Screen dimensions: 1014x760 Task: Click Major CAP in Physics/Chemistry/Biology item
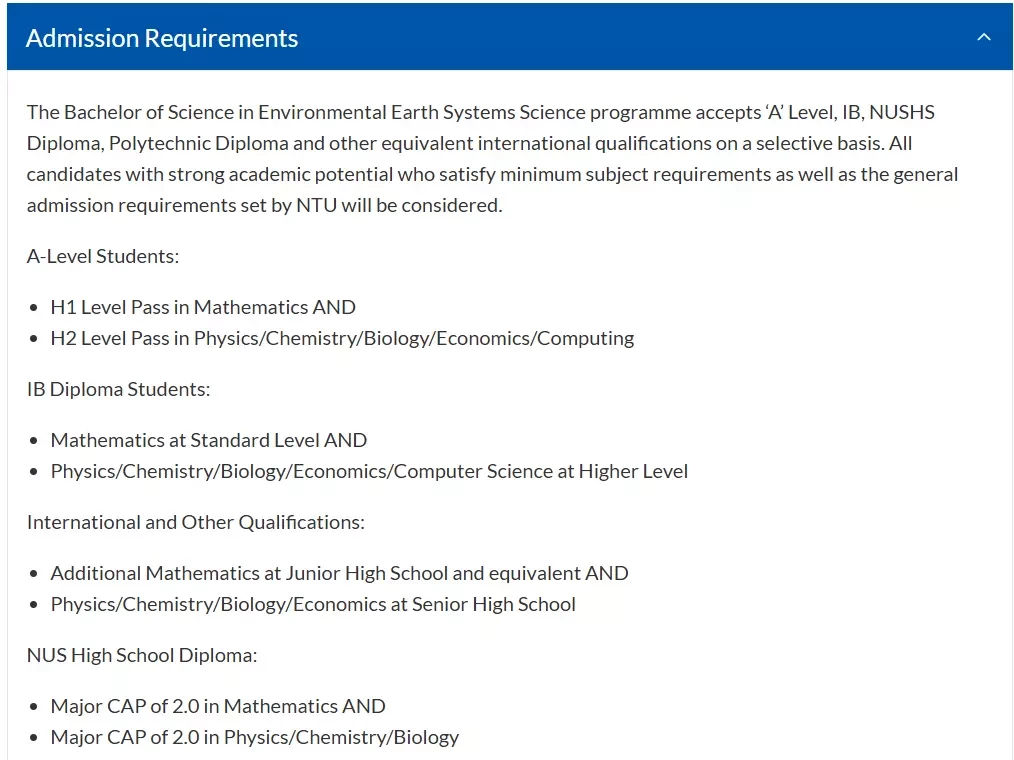pos(255,737)
